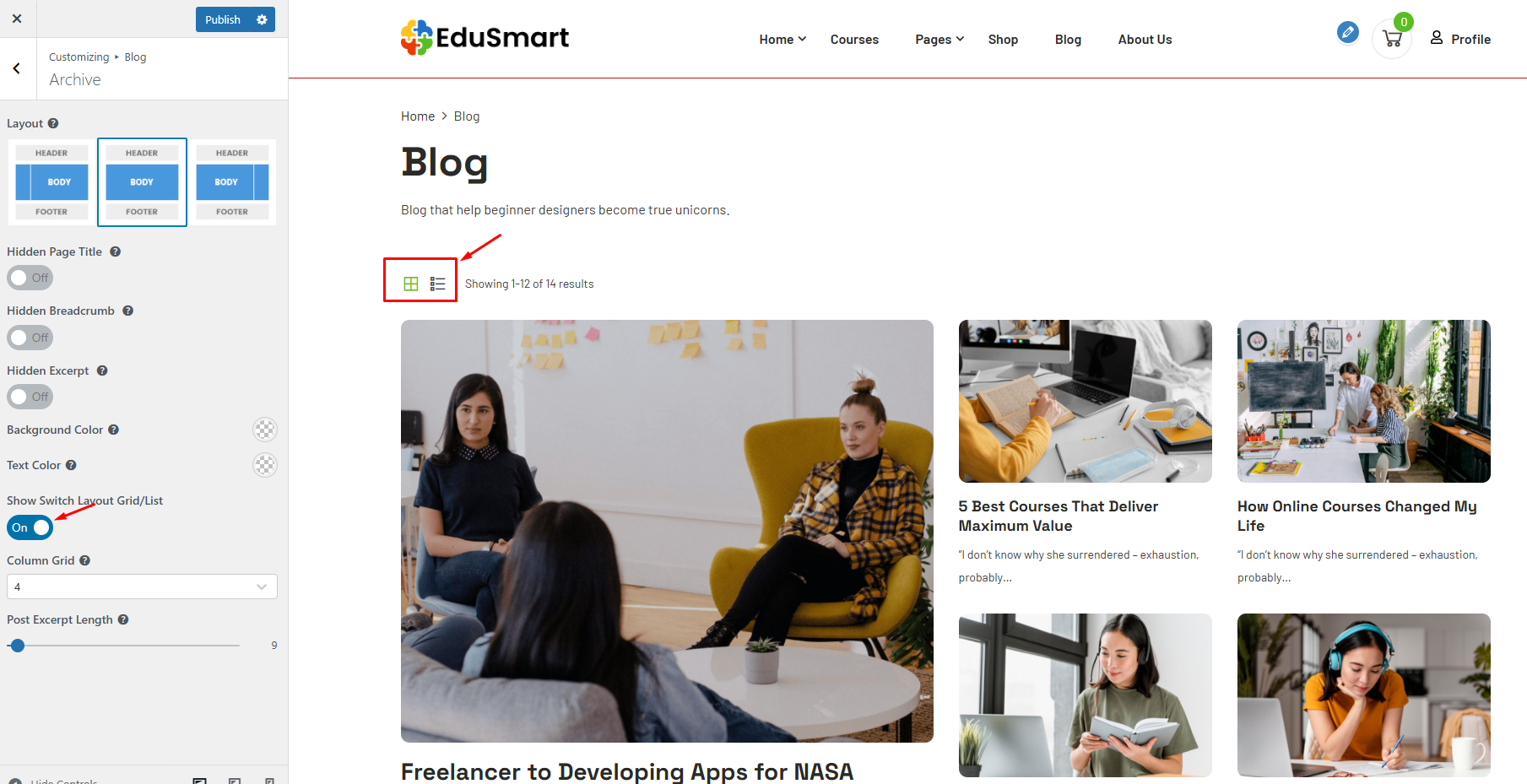Expand the Home menu dropdown

point(782,40)
